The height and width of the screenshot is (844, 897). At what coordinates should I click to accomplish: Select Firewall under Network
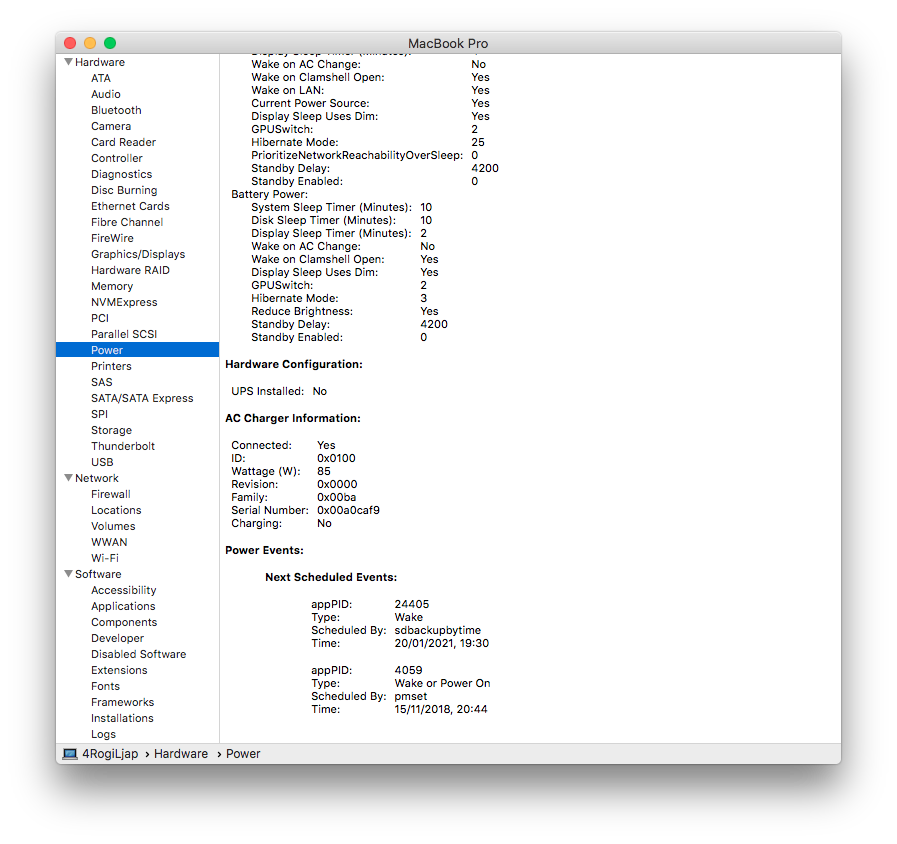point(111,495)
